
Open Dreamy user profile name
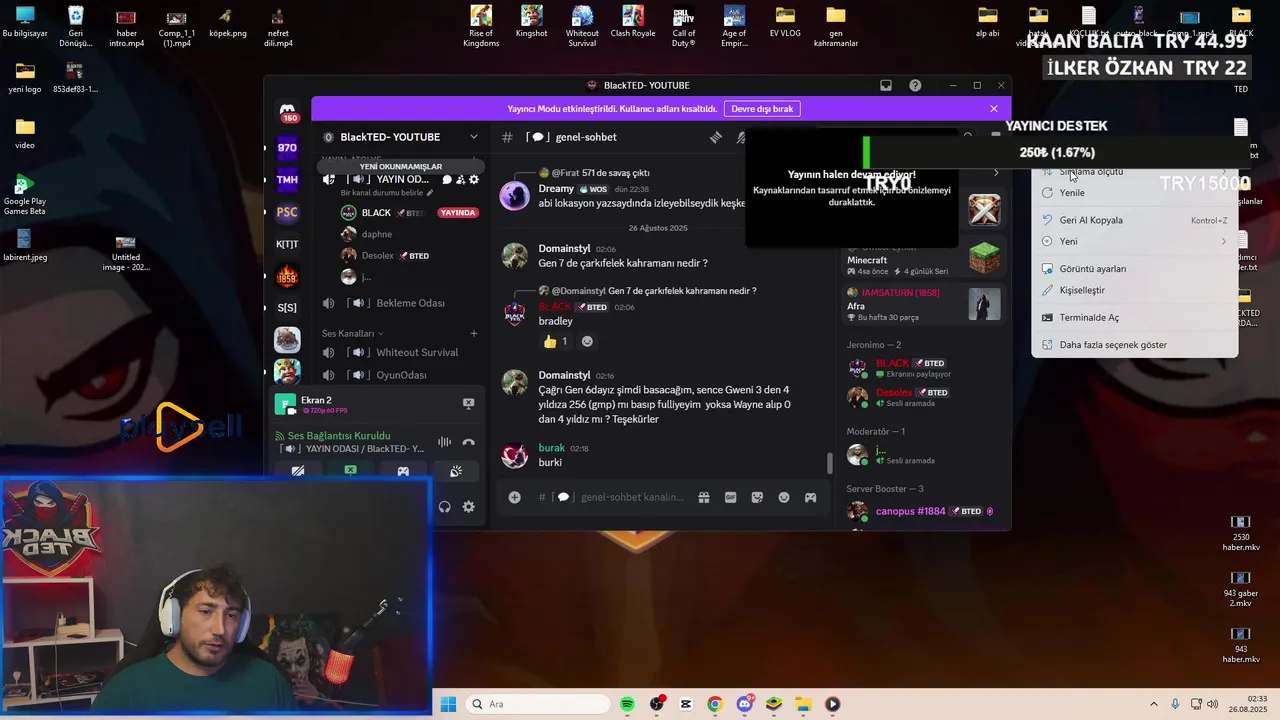[x=556, y=188]
